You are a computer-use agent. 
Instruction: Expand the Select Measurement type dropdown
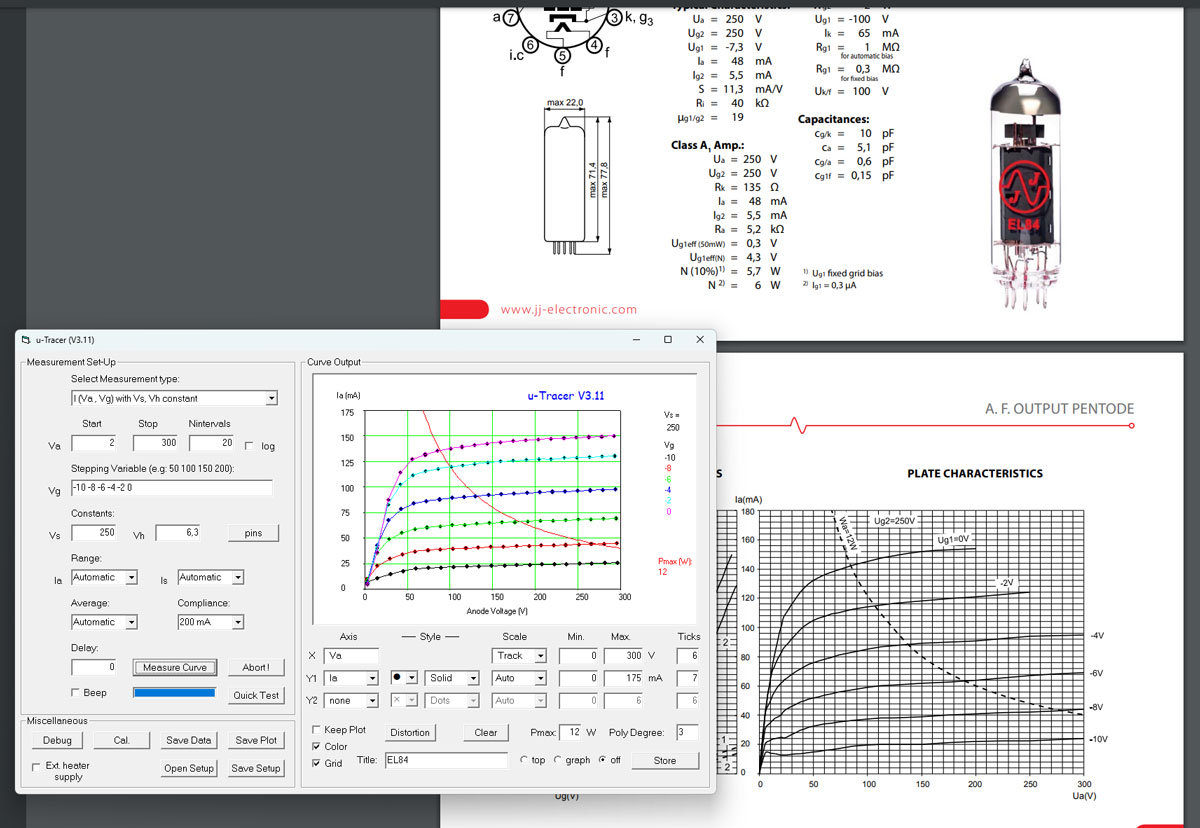[271, 398]
